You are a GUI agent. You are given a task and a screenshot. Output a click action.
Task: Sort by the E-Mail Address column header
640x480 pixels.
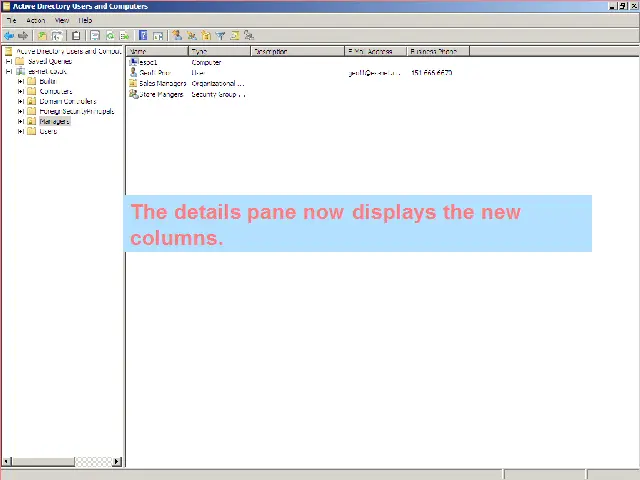pos(376,51)
